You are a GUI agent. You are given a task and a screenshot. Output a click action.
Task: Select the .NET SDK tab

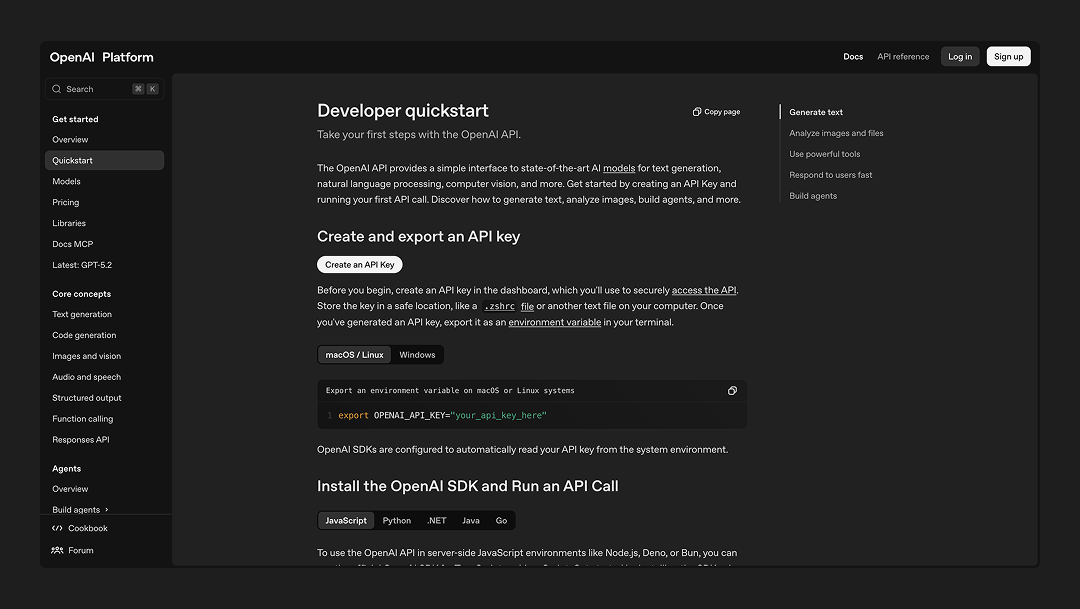click(437, 521)
